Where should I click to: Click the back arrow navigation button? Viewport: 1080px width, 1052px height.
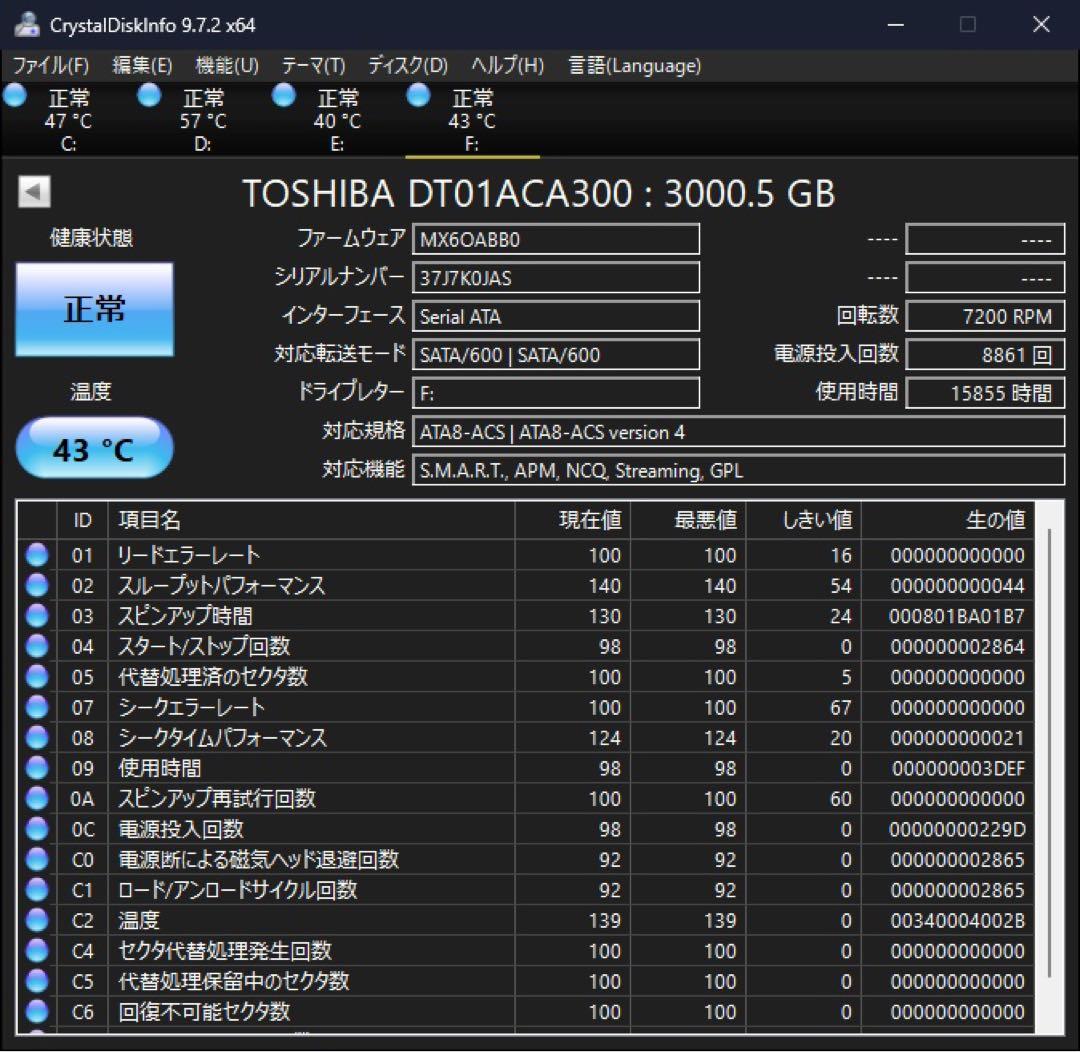pos(33,189)
